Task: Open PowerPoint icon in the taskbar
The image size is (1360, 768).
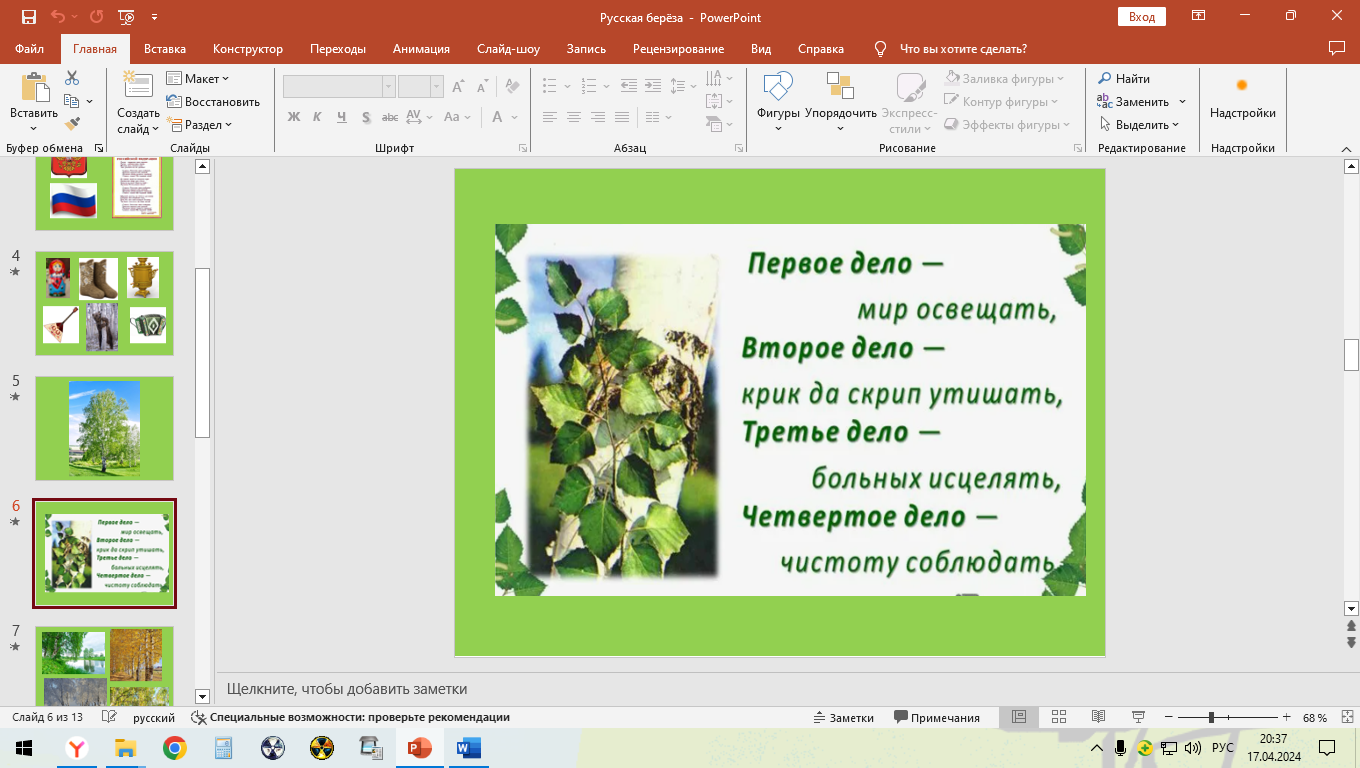Action: (x=419, y=748)
